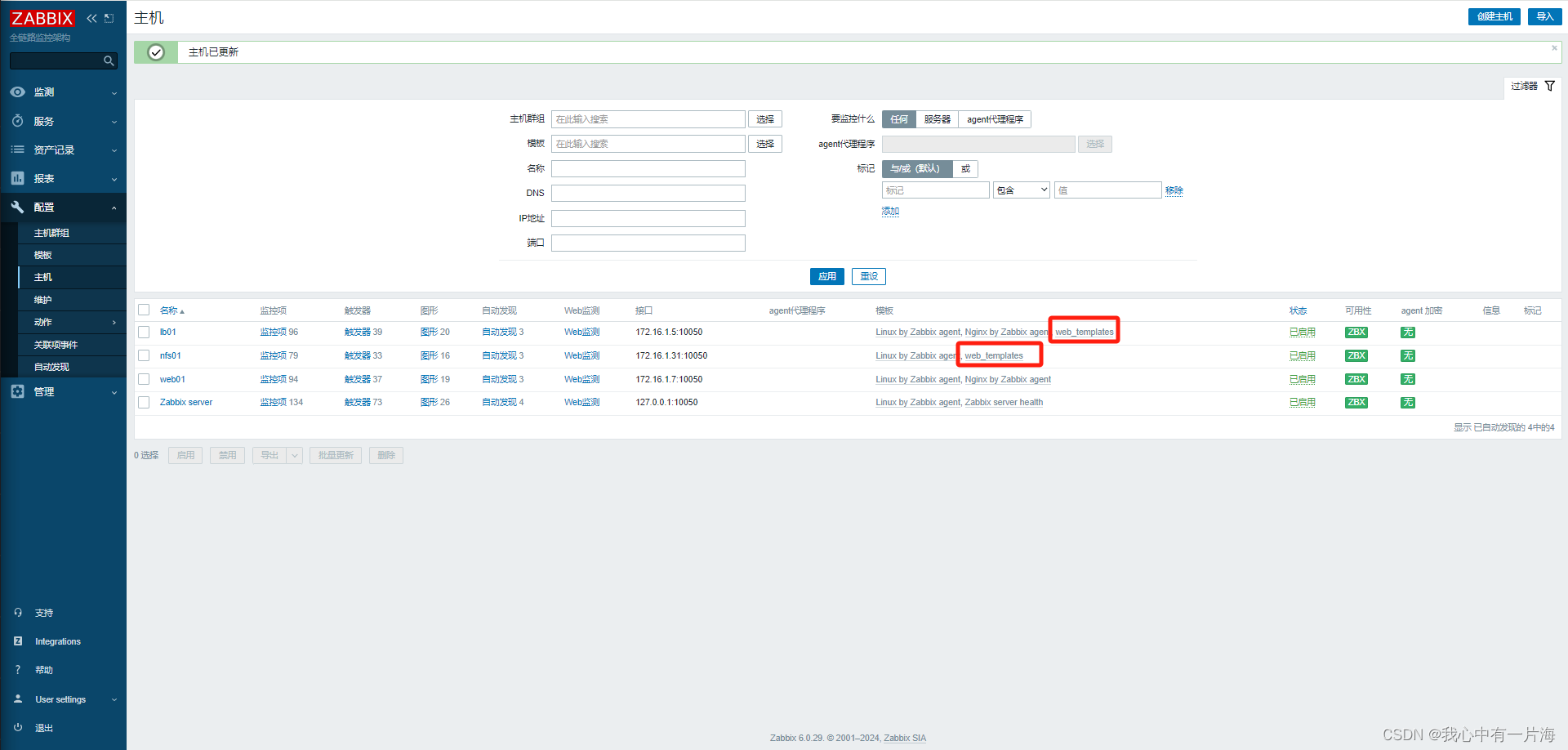Open the 主机群组 menu item
1568x750 pixels.
click(51, 233)
